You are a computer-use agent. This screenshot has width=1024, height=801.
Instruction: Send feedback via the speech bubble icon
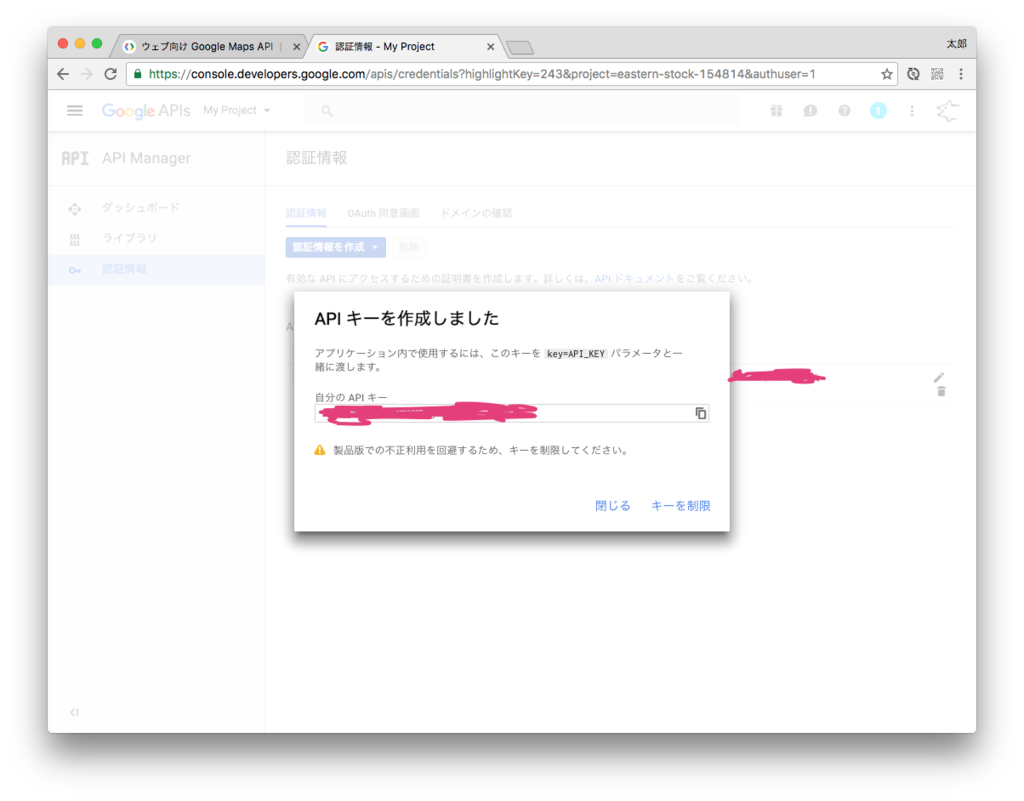click(810, 111)
